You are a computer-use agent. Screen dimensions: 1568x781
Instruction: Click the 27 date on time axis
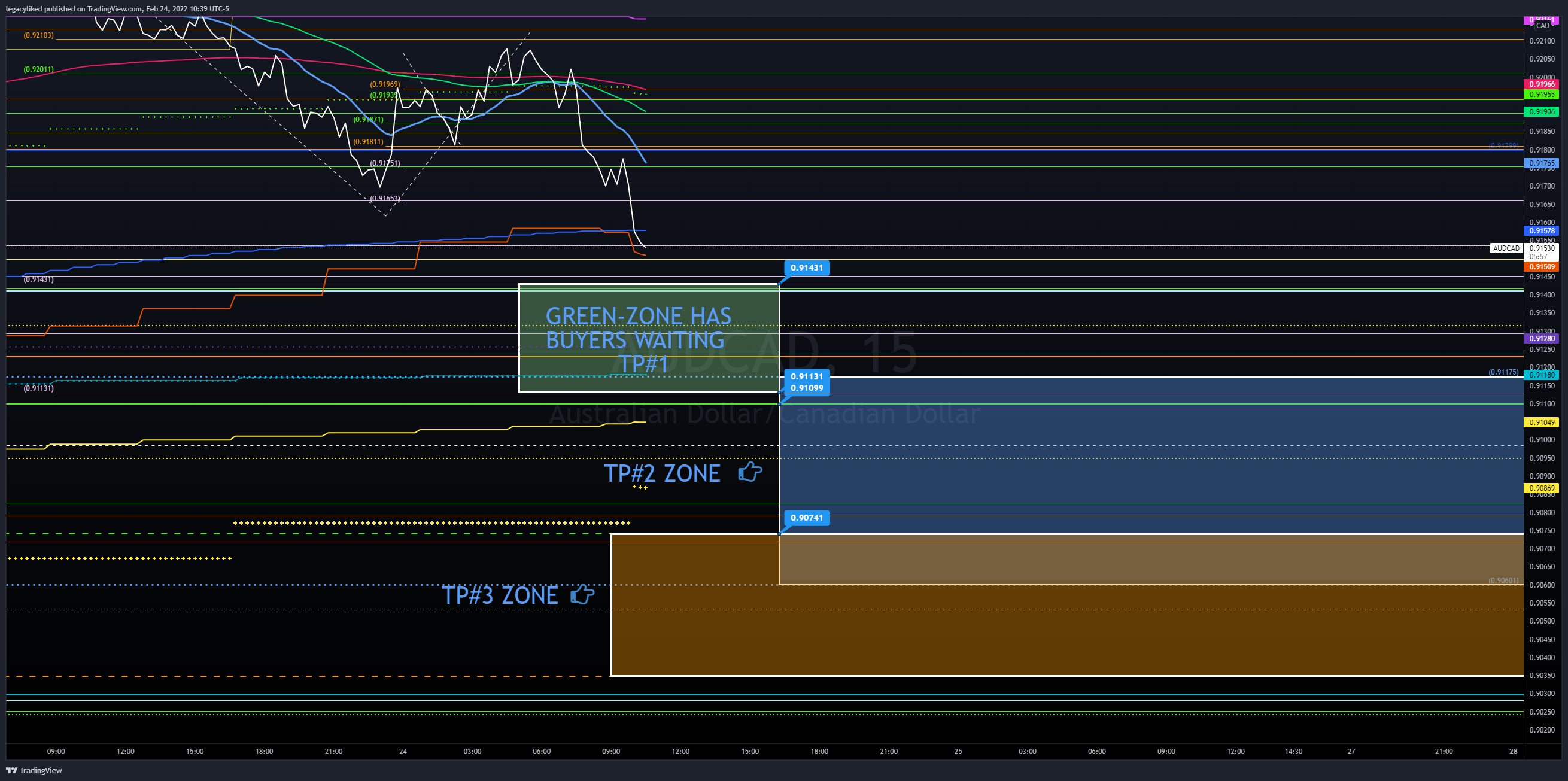(1351, 751)
